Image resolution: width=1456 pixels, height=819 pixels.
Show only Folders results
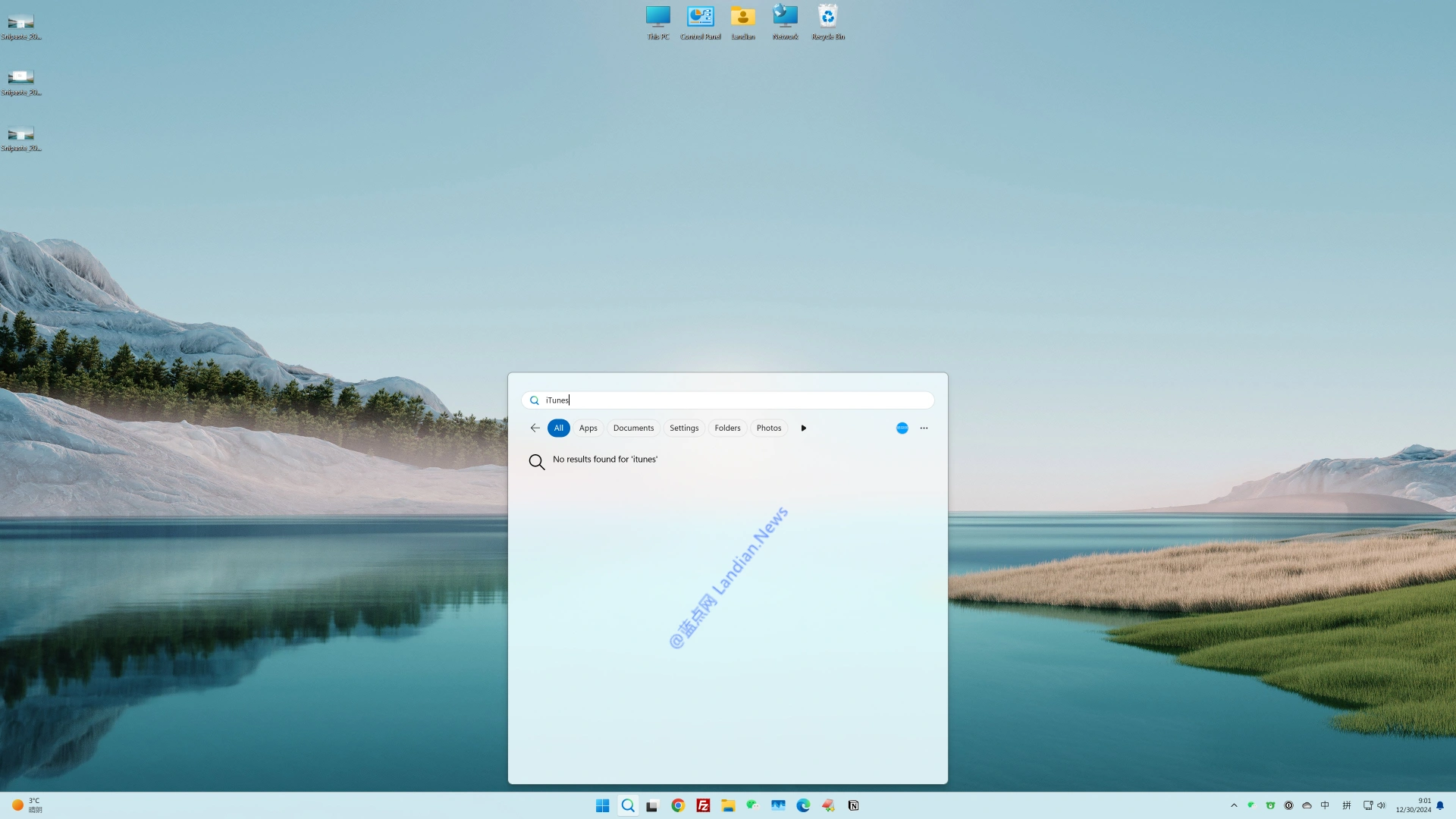coord(727,428)
